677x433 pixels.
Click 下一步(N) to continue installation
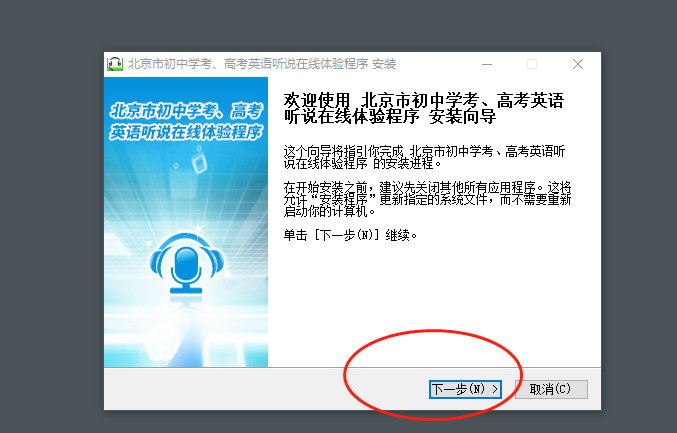pyautogui.click(x=464, y=389)
